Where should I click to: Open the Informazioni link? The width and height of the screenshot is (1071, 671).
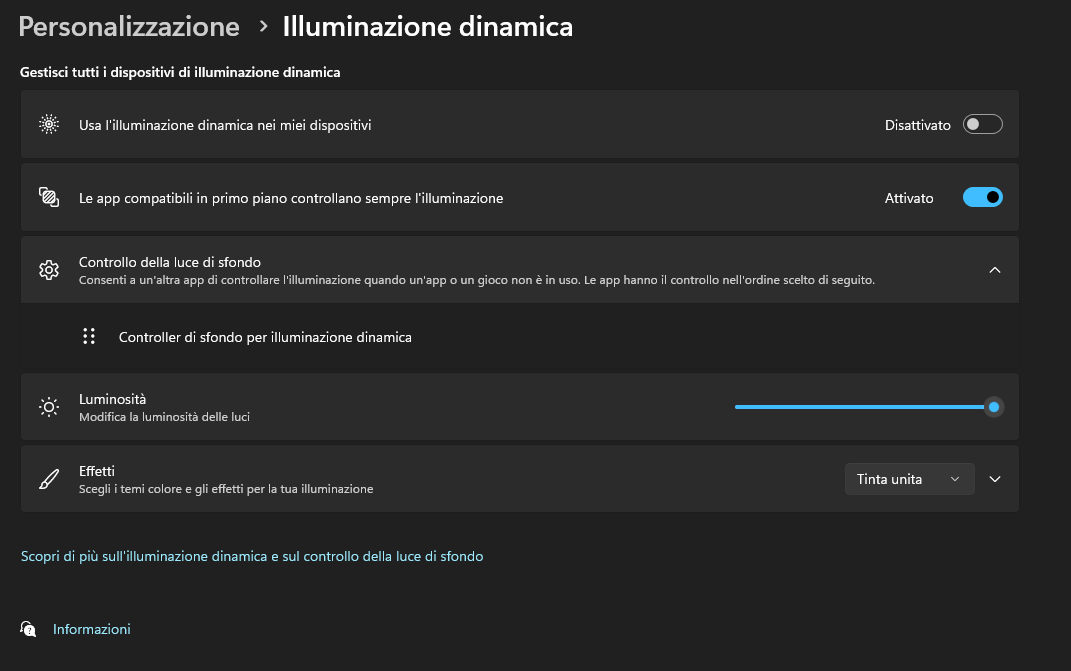coord(92,629)
